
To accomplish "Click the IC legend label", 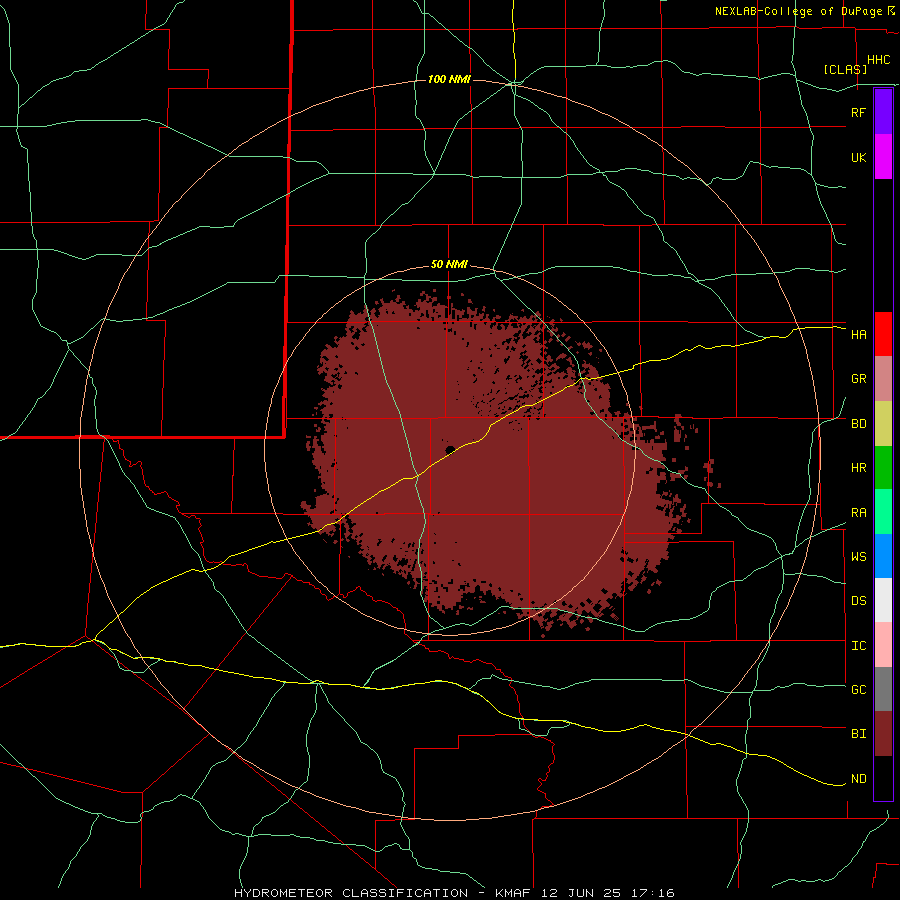I will (x=858, y=646).
